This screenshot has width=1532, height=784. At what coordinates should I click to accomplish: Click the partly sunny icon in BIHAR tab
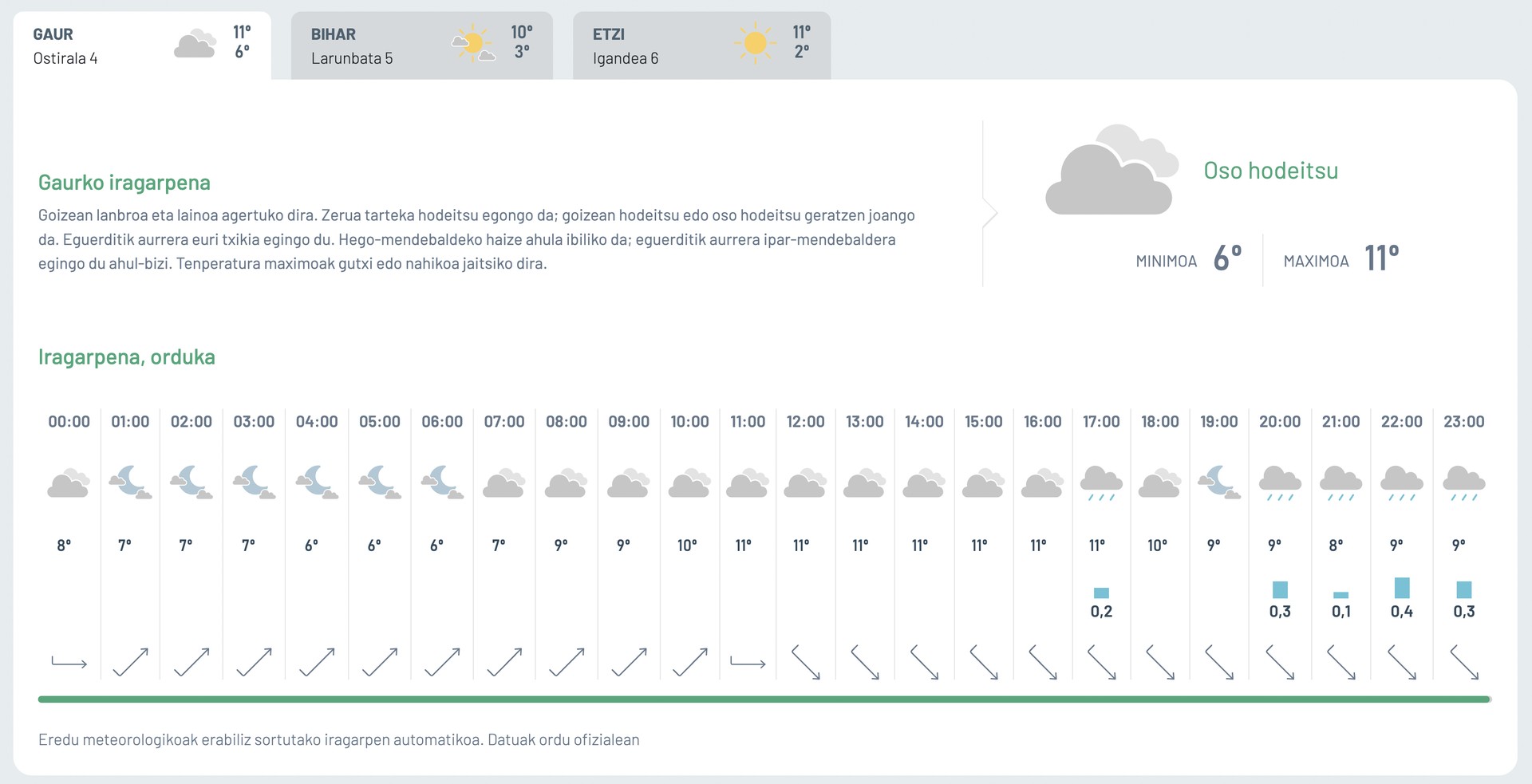473,44
